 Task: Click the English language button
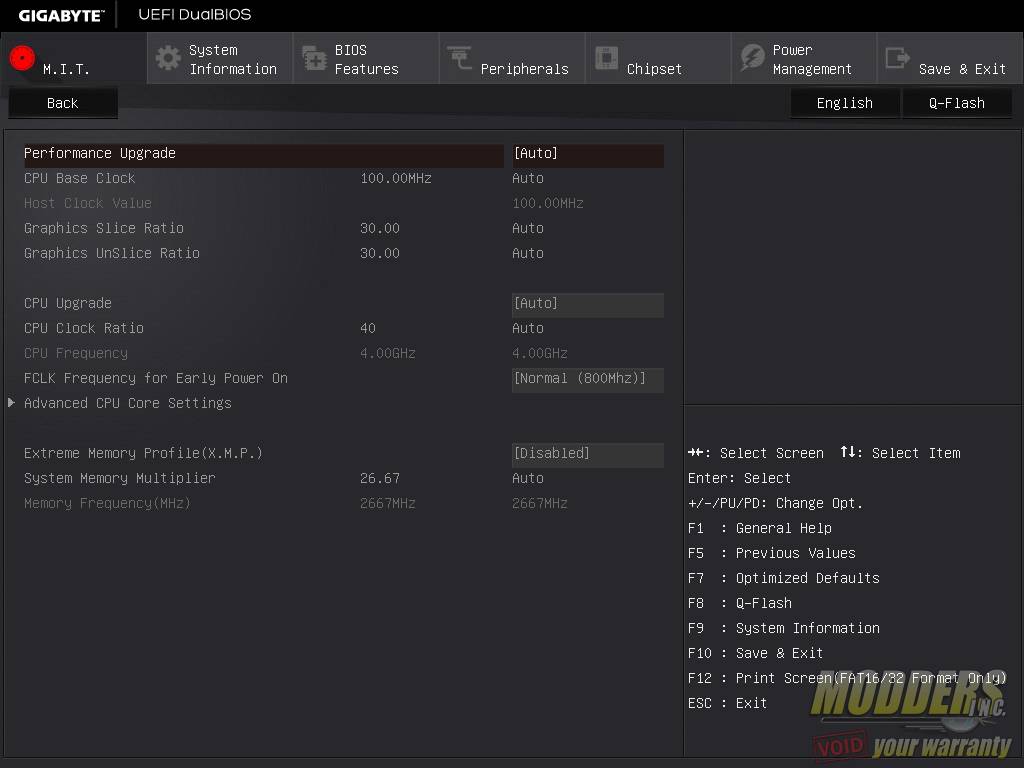pyautogui.click(x=844, y=103)
